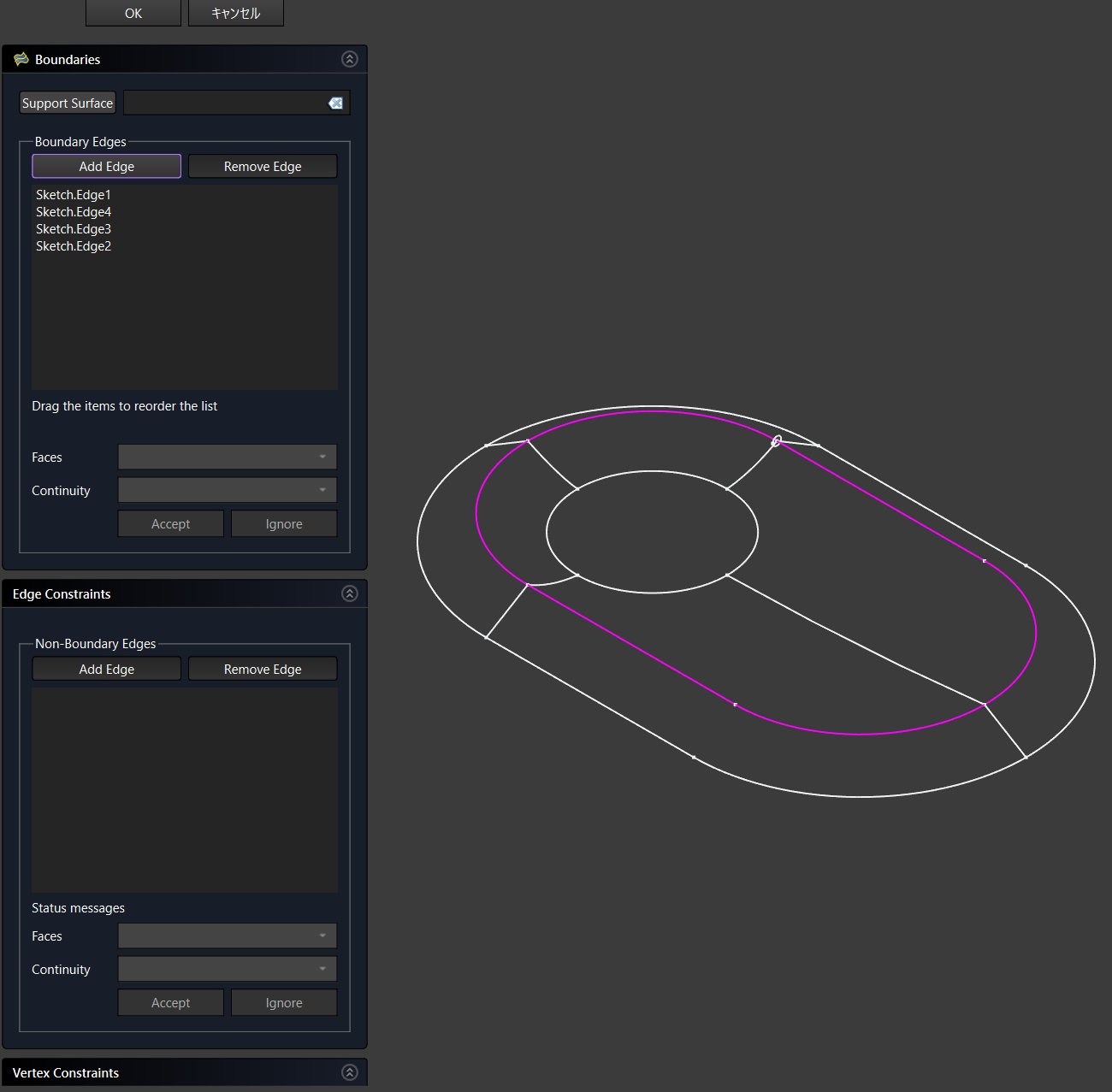Select Sketch.Edge1 in the boundary list
This screenshot has height=1092, width=1112.
coord(74,195)
